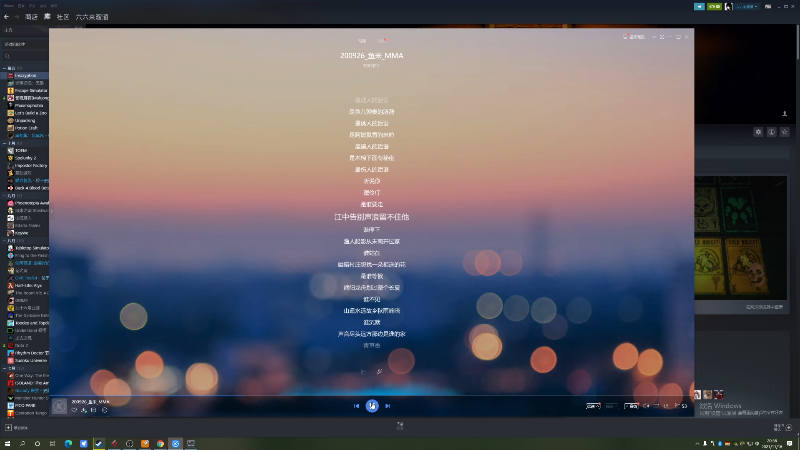Image resolution: width=800 pixels, height=450 pixels.
Task: Expand the sidebar handle arrow at library edge
Action: pos(52,211)
